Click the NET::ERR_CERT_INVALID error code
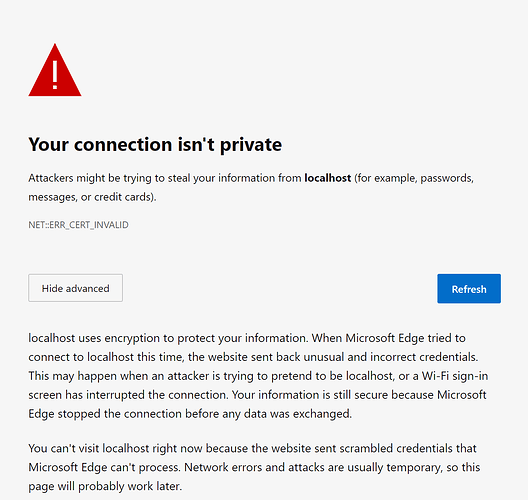Screen dimensions: 528x500 point(78,225)
